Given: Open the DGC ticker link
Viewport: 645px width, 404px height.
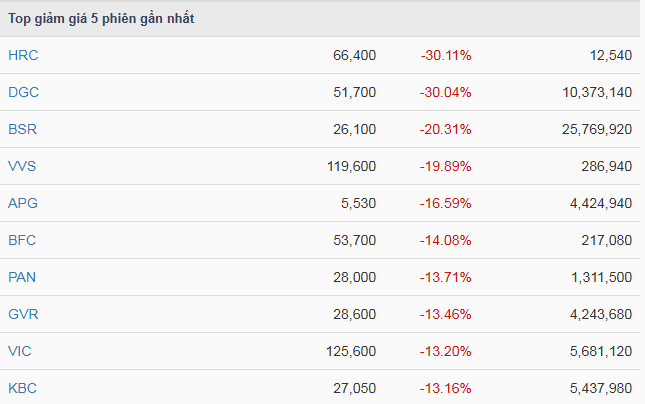Looking at the screenshot, I should click(23, 92).
